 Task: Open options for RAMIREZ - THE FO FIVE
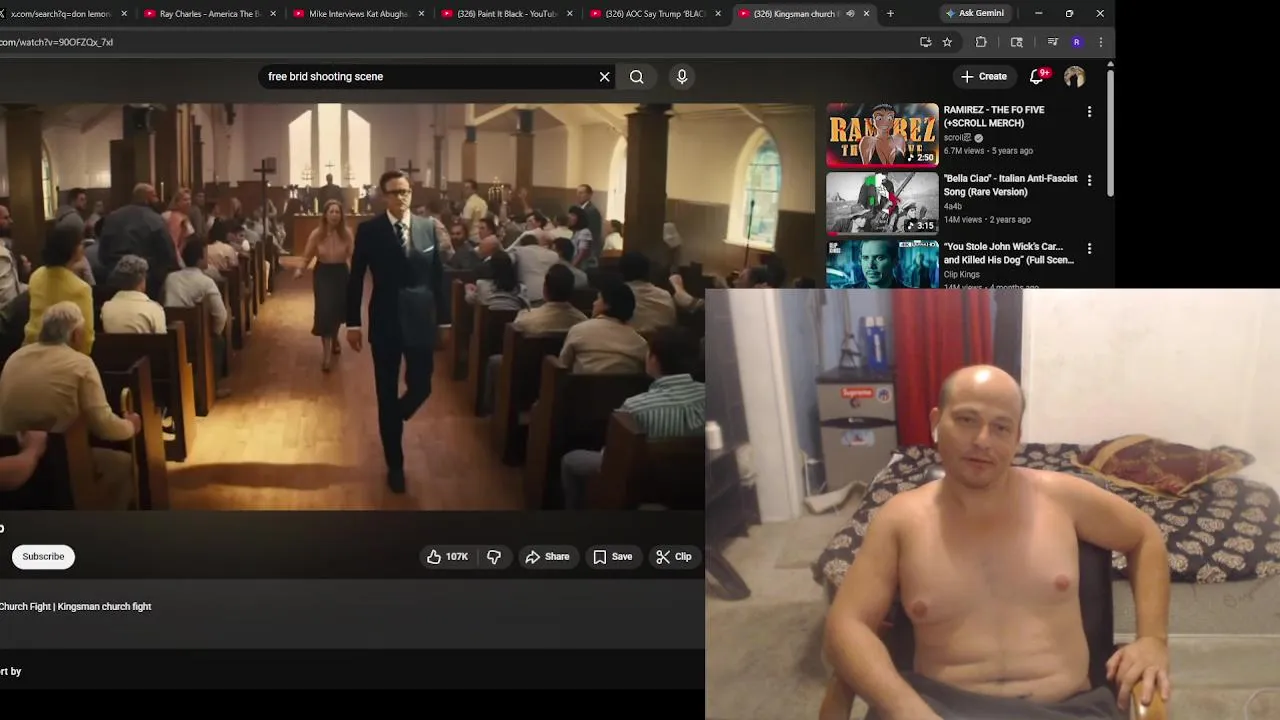point(1089,112)
